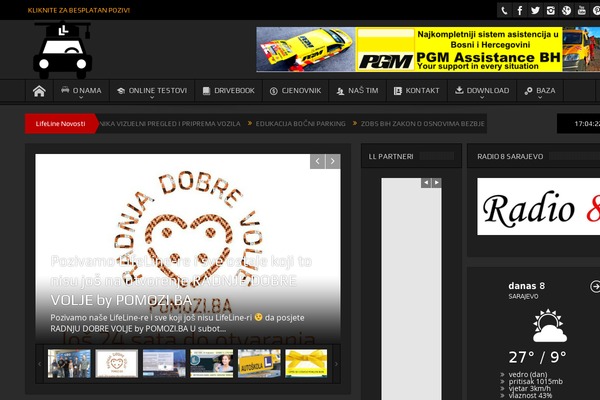600x400 pixels.
Task: Select the heart logo thumbnail
Action: tap(117, 364)
